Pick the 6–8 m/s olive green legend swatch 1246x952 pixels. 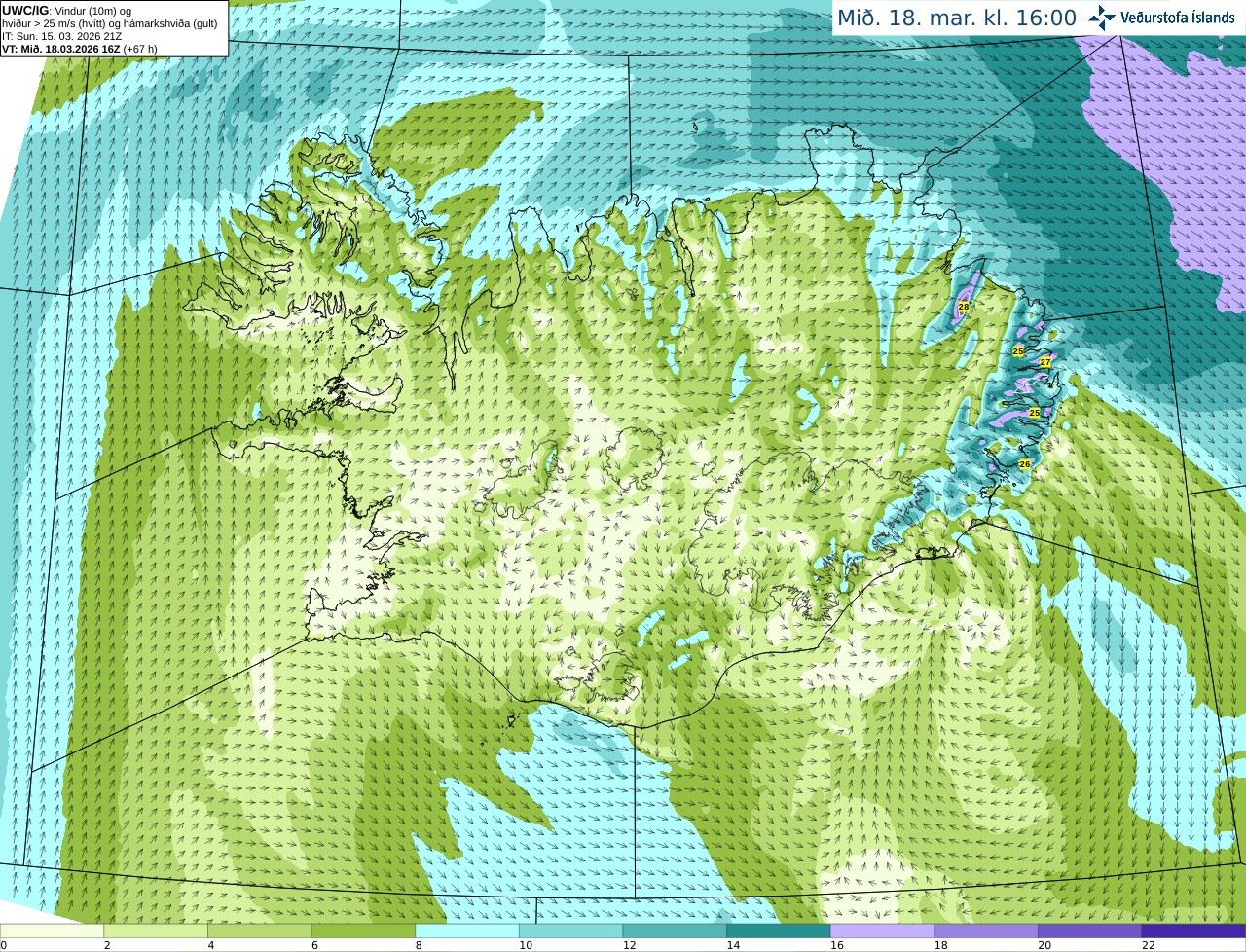point(363,931)
